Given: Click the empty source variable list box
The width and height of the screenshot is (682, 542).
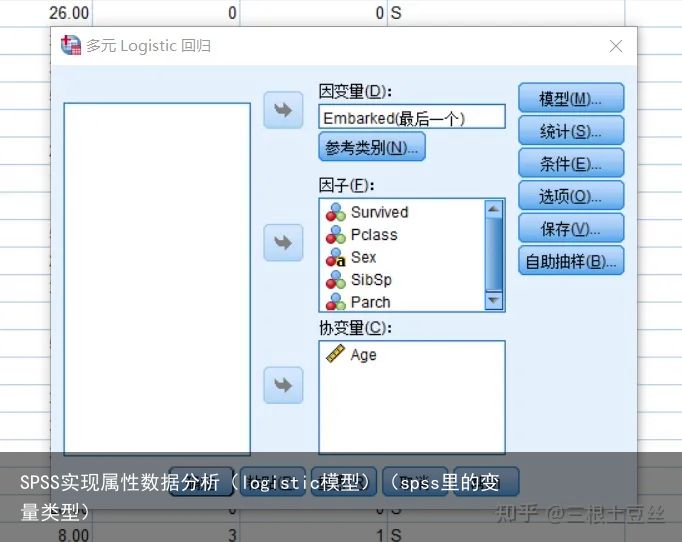Looking at the screenshot, I should tap(157, 279).
